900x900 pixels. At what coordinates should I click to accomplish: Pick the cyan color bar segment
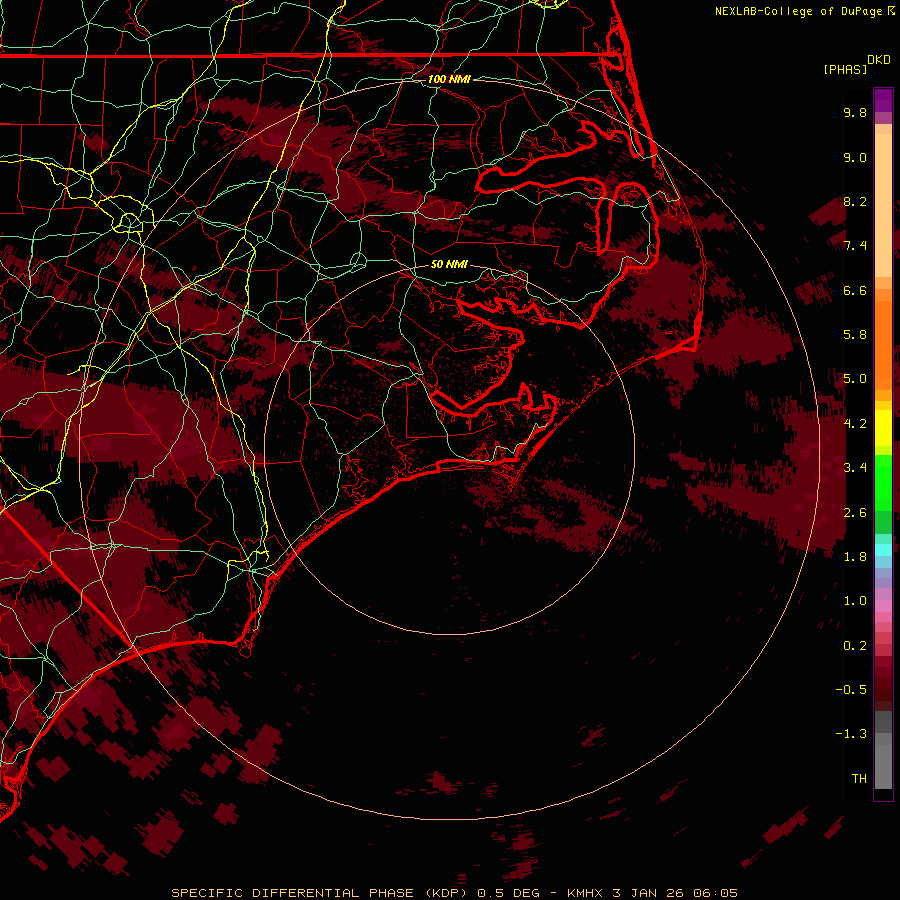tap(883, 550)
